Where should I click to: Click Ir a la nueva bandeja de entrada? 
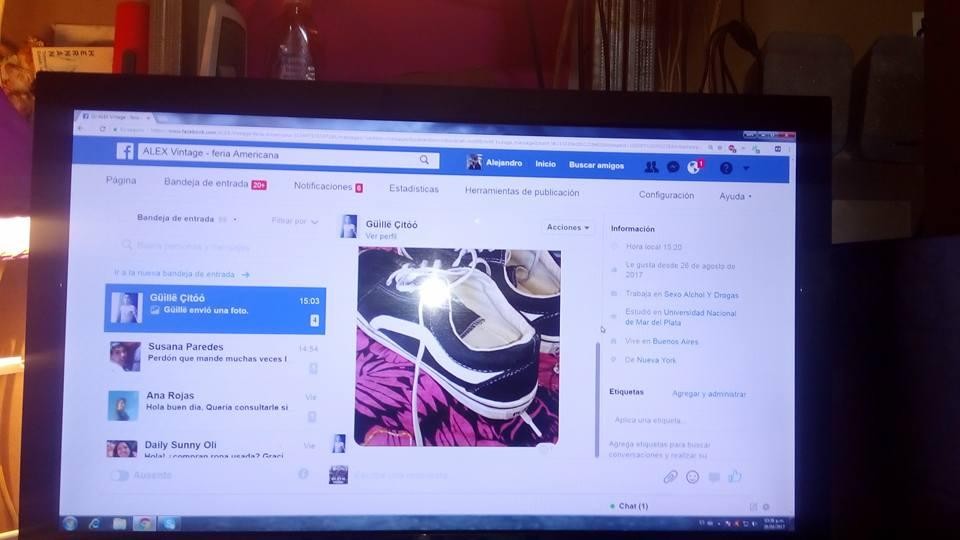(x=180, y=273)
